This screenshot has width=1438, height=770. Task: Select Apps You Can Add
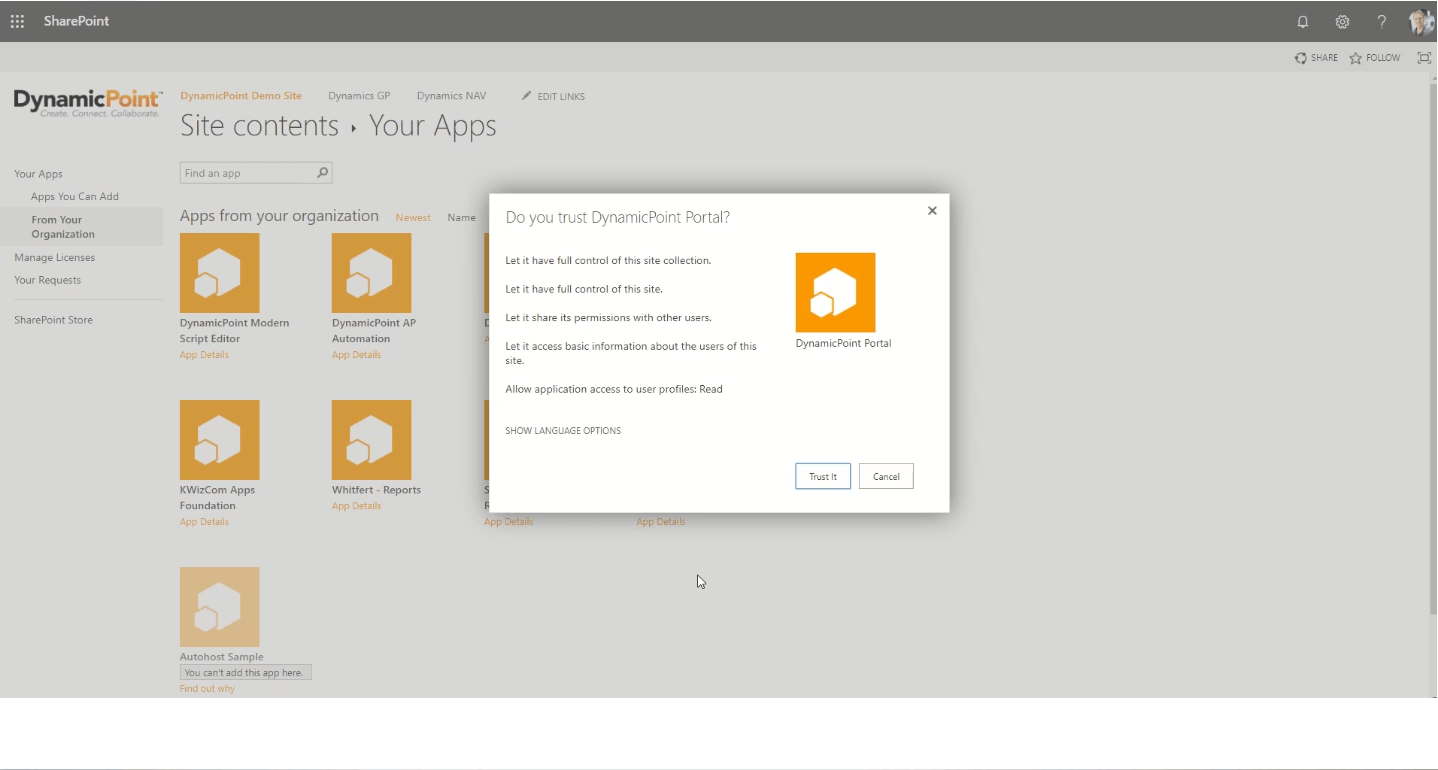pos(75,197)
